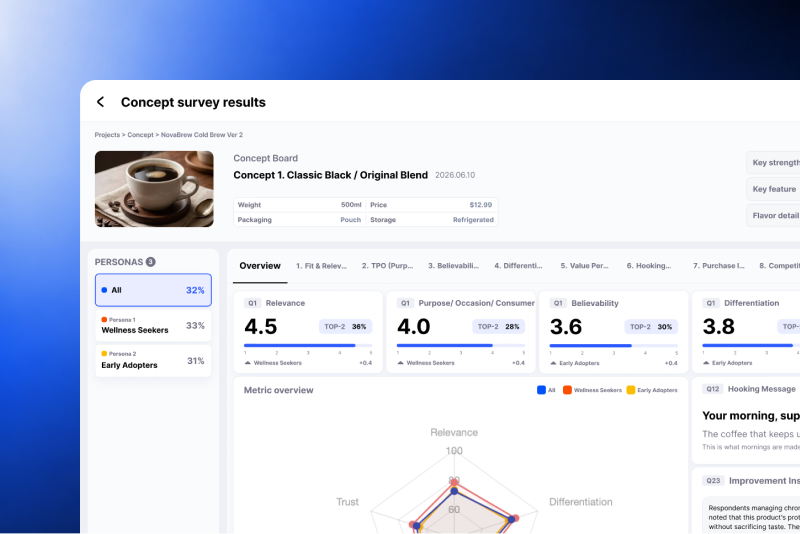Open the Projects breadcrumb link
This screenshot has height=534, width=800.
point(107,135)
